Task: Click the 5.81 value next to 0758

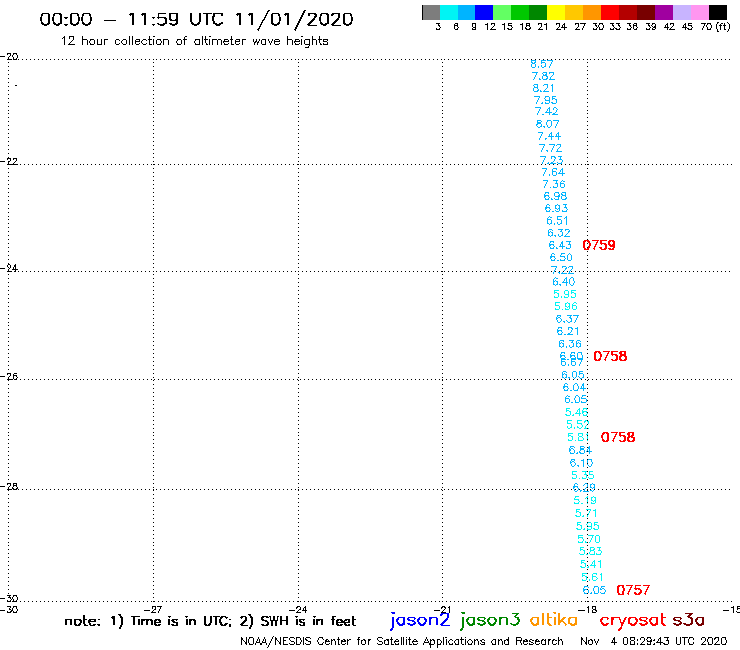Action: pyautogui.click(x=579, y=438)
